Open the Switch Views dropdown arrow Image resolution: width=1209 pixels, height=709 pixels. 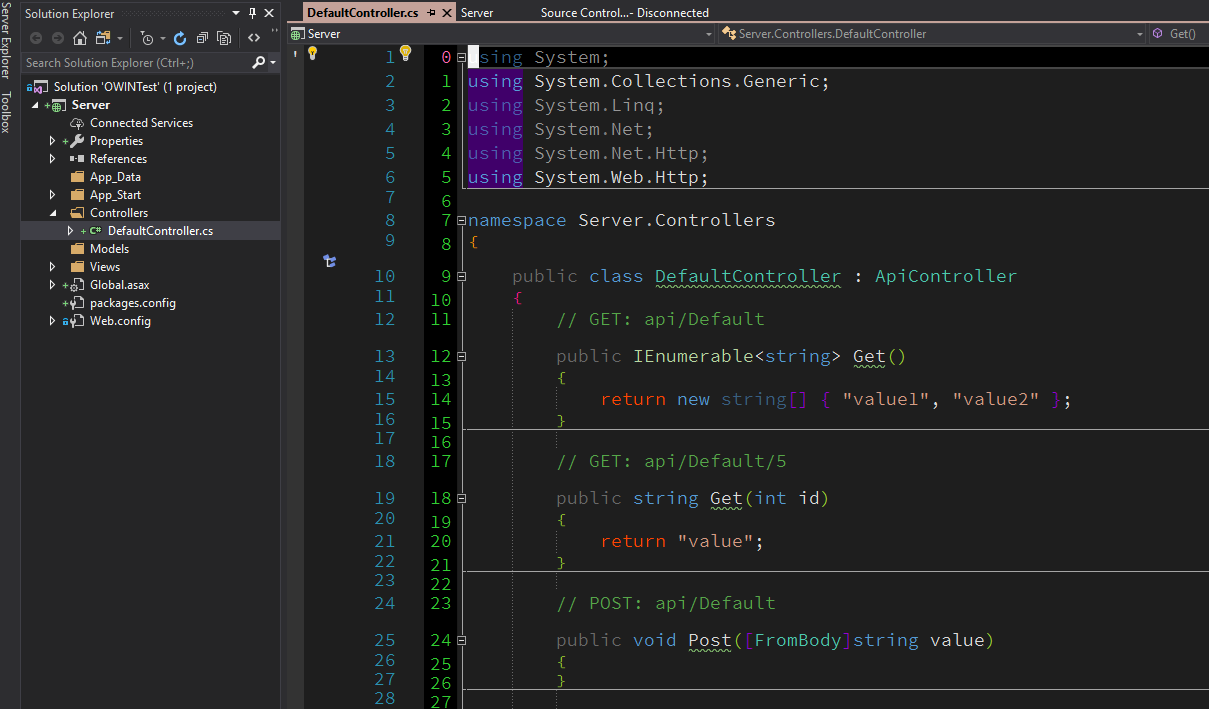[120, 38]
